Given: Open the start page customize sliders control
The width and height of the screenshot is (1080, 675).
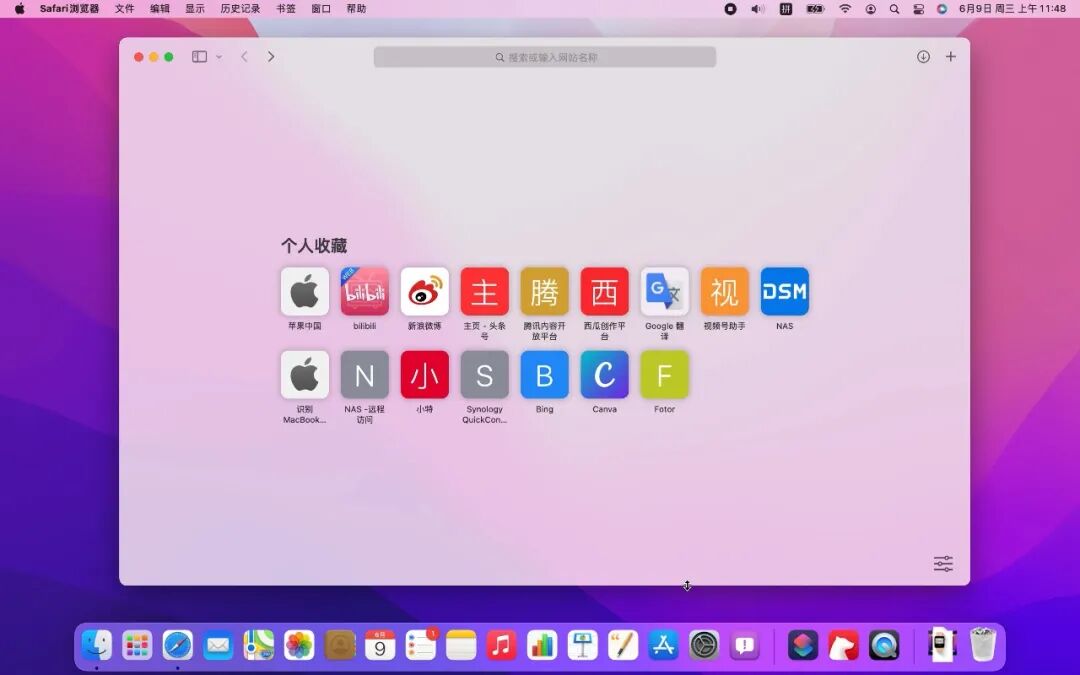Looking at the screenshot, I should [x=942, y=563].
